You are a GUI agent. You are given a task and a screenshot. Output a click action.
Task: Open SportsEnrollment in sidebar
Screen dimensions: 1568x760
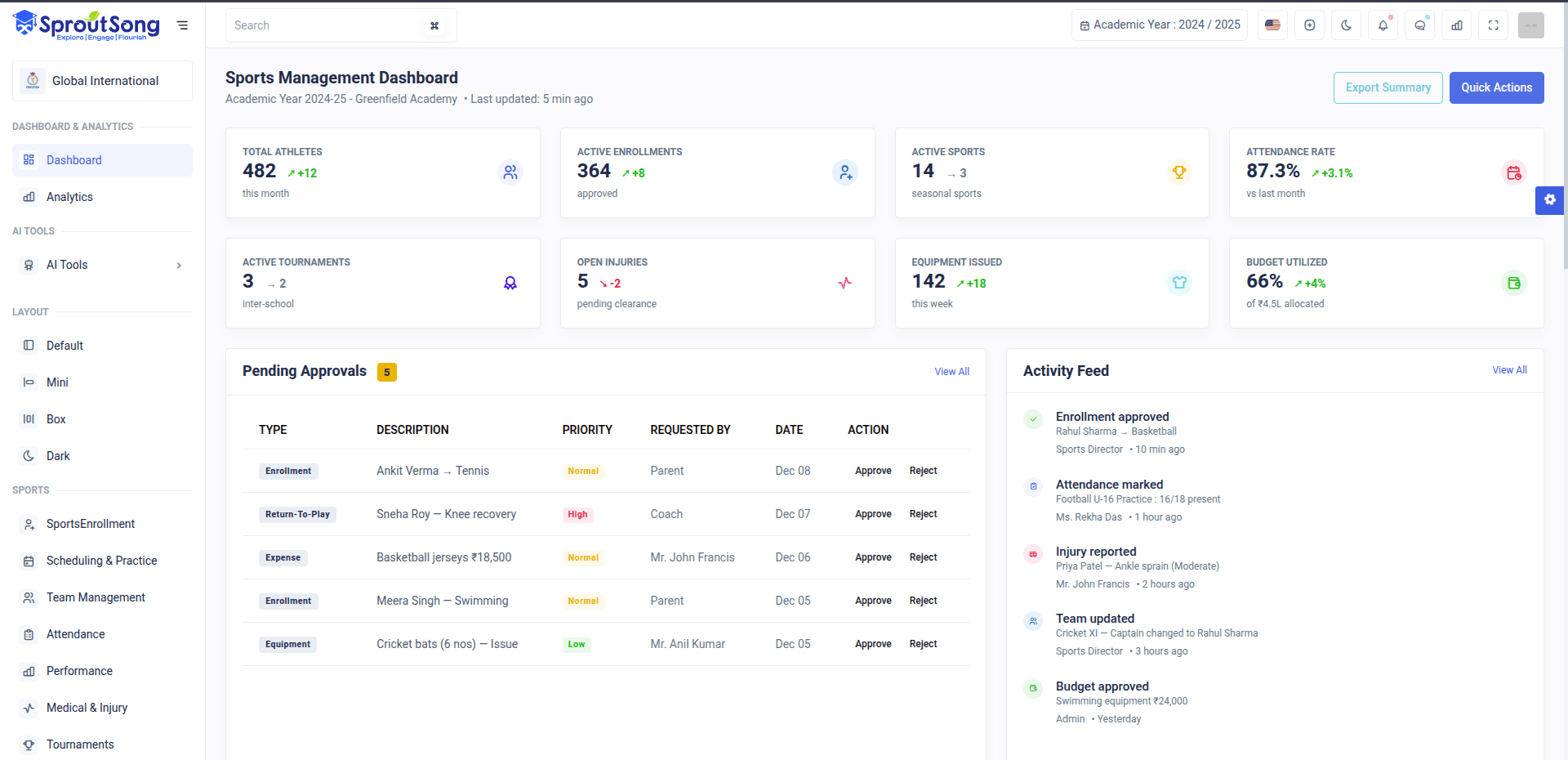click(102, 524)
